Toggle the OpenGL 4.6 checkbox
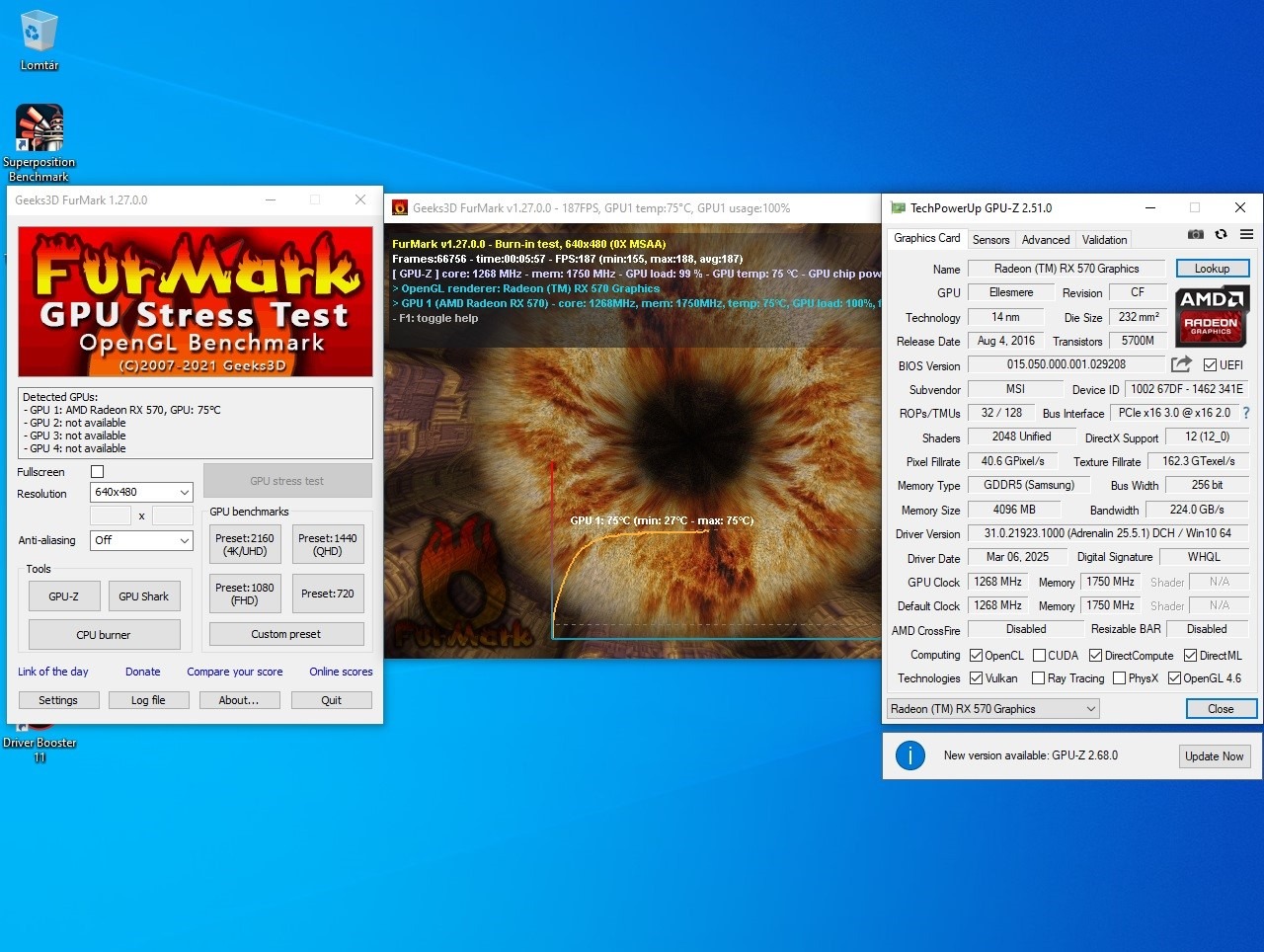This screenshot has height=952, width=1264. coord(1174,678)
